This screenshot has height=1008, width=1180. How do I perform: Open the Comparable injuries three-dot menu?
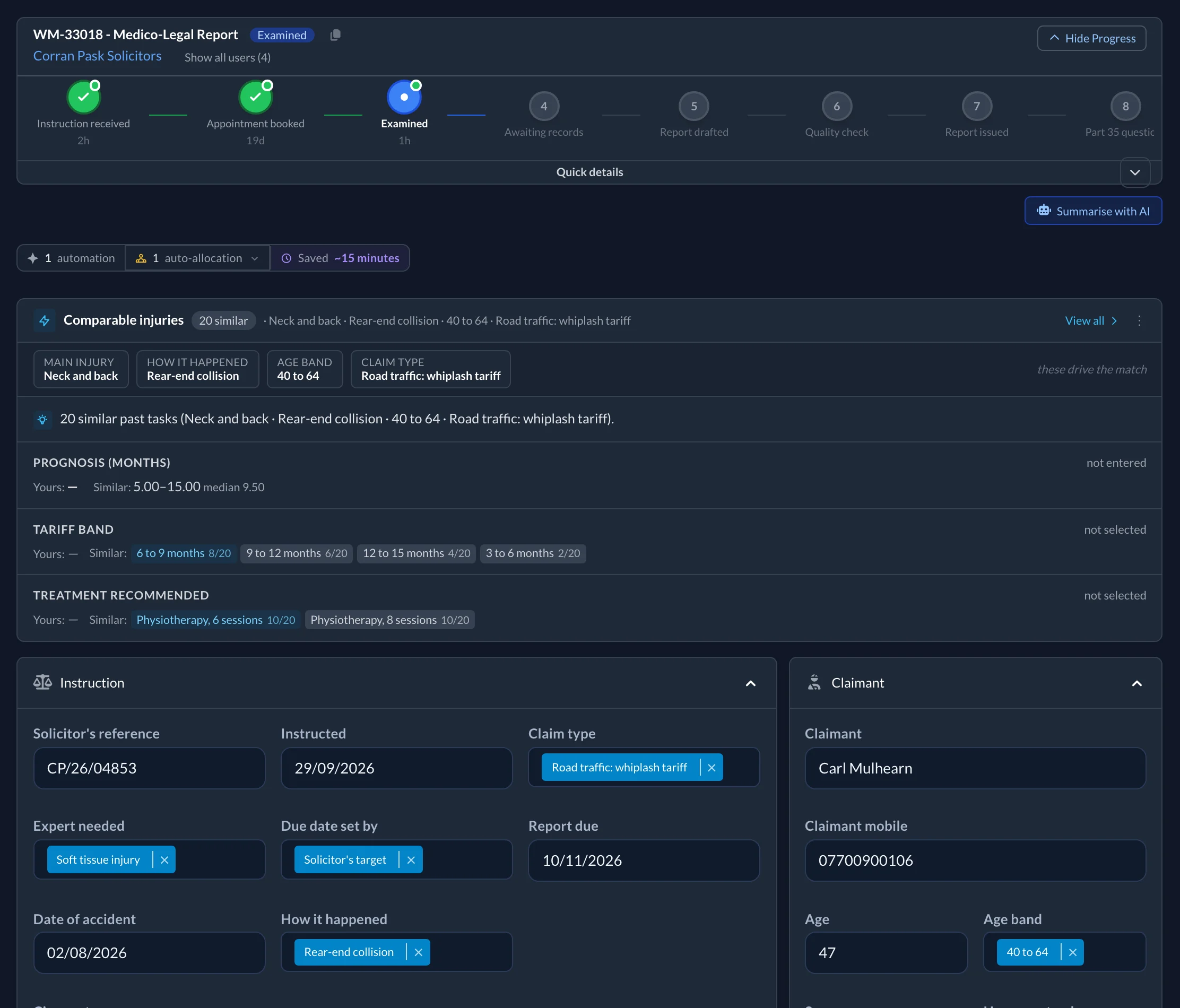pyautogui.click(x=1139, y=320)
